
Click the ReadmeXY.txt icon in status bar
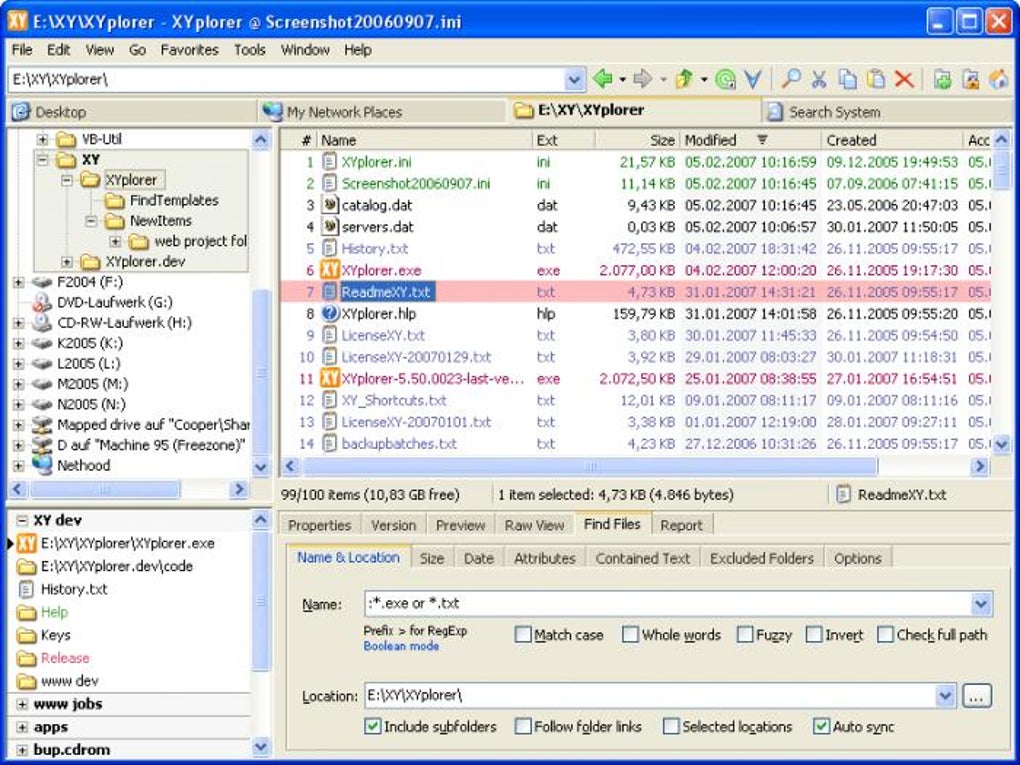(x=844, y=494)
